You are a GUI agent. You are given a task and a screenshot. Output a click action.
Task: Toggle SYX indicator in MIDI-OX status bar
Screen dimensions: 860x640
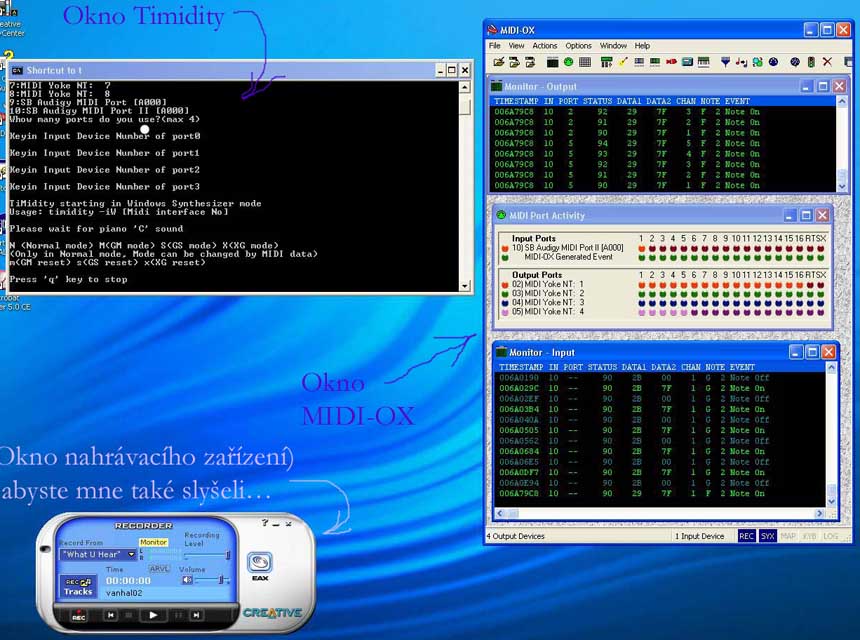point(767,536)
